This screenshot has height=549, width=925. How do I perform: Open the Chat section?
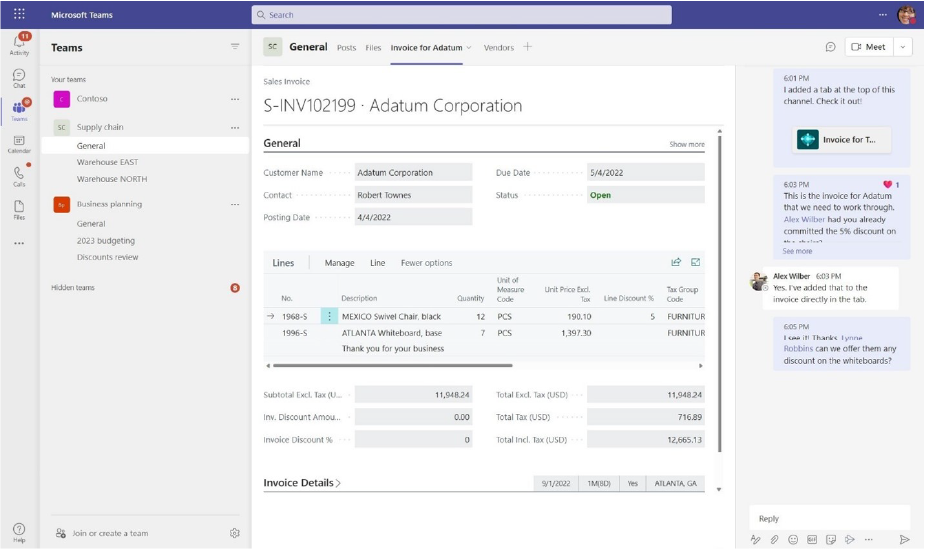(19, 78)
